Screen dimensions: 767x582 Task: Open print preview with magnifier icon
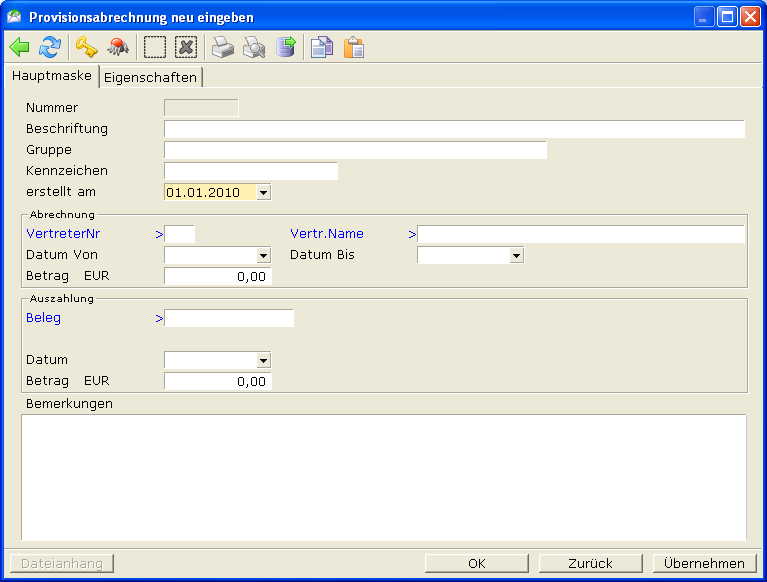254,47
